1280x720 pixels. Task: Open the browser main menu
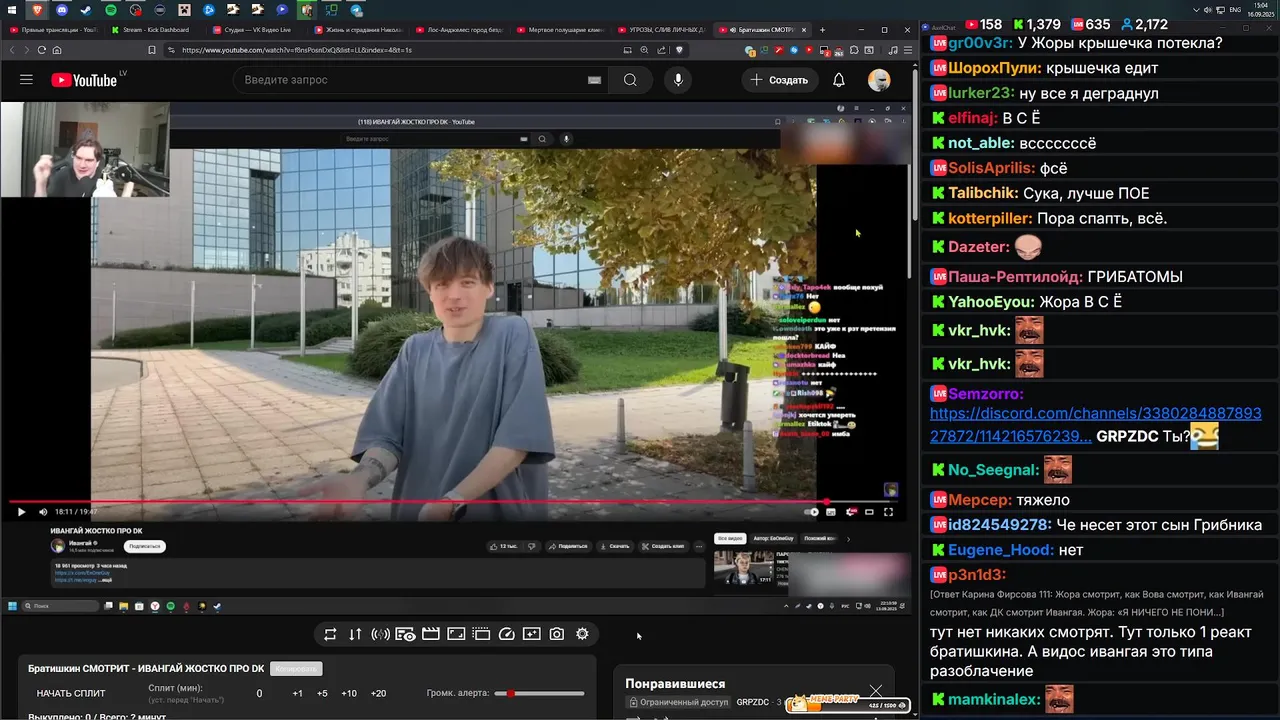(x=907, y=50)
